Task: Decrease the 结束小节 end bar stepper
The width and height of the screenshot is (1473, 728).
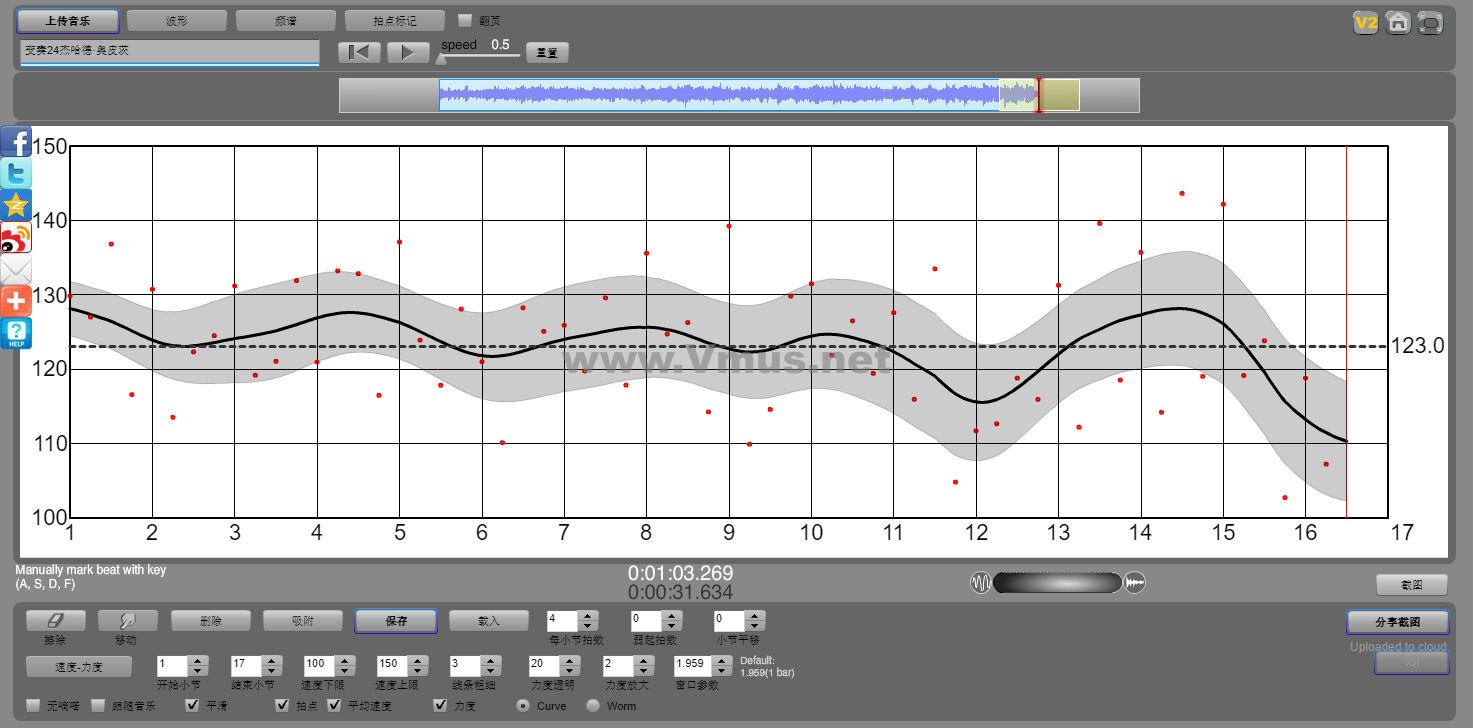Action: 270,671
